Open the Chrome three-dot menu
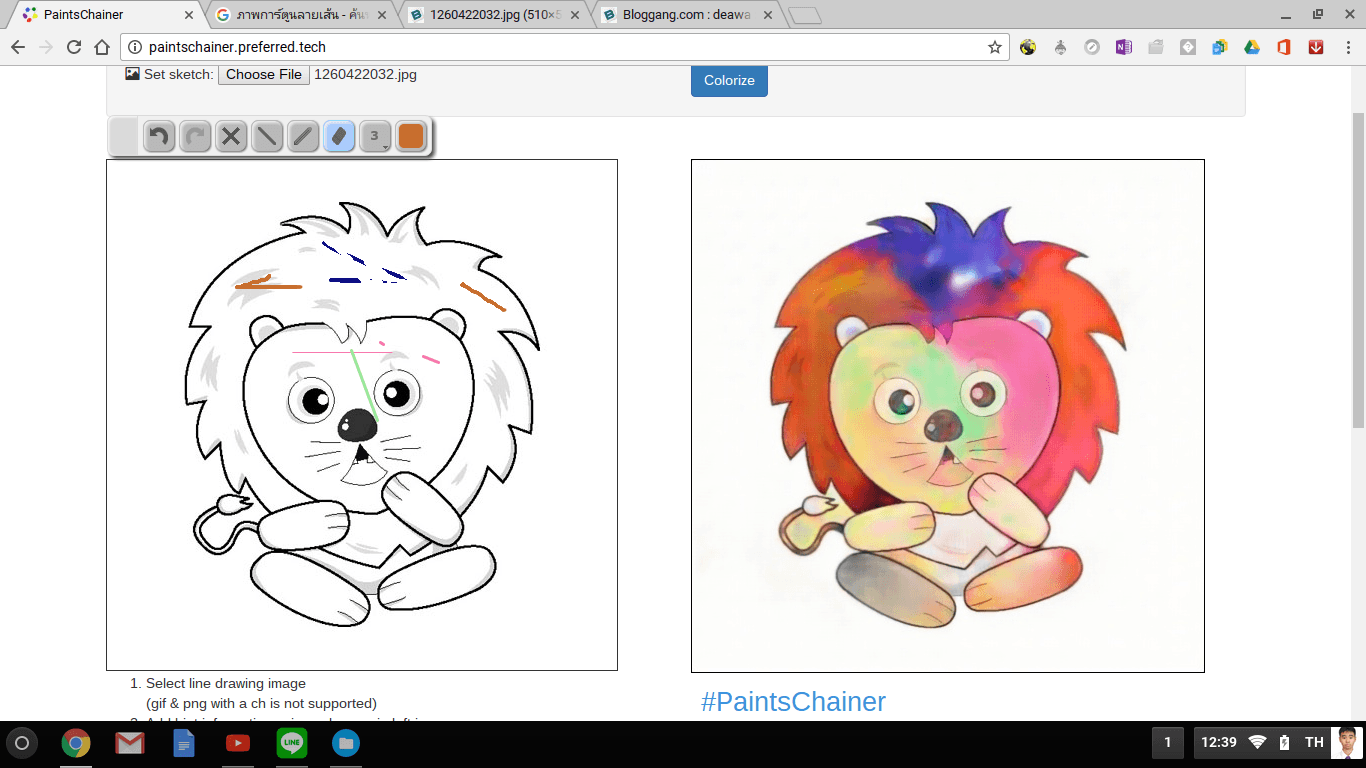Image resolution: width=1366 pixels, height=768 pixels. [x=1347, y=47]
